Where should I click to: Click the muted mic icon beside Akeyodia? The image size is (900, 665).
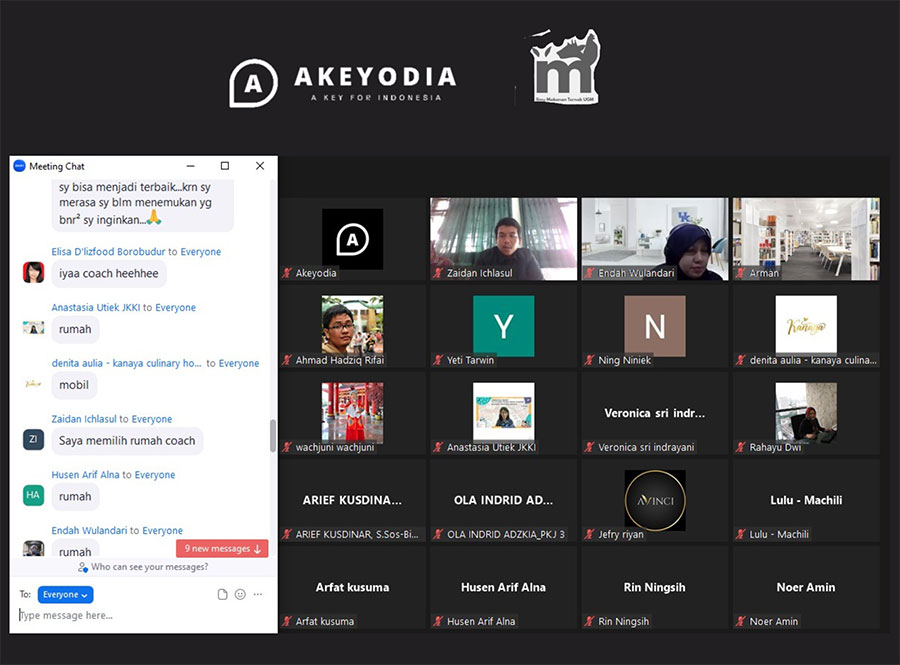(287, 273)
